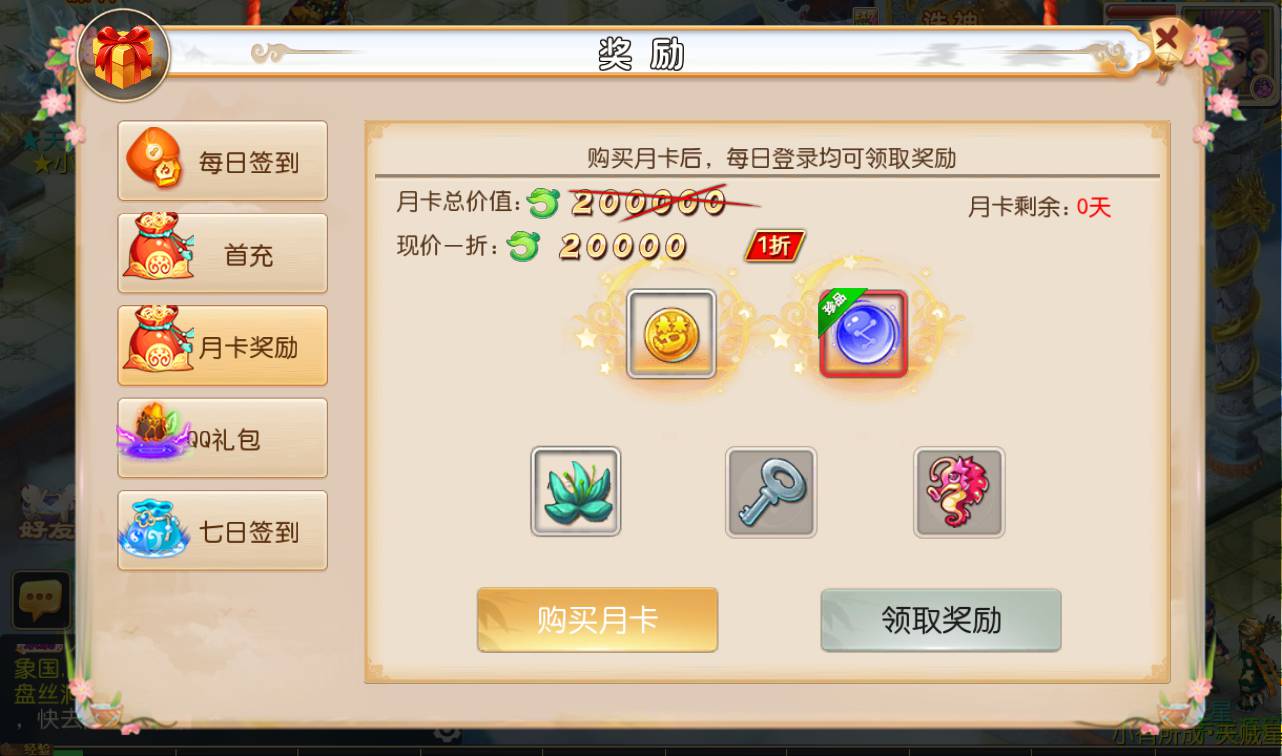
Task: Select the blue orb rare reward
Action: click(x=864, y=334)
